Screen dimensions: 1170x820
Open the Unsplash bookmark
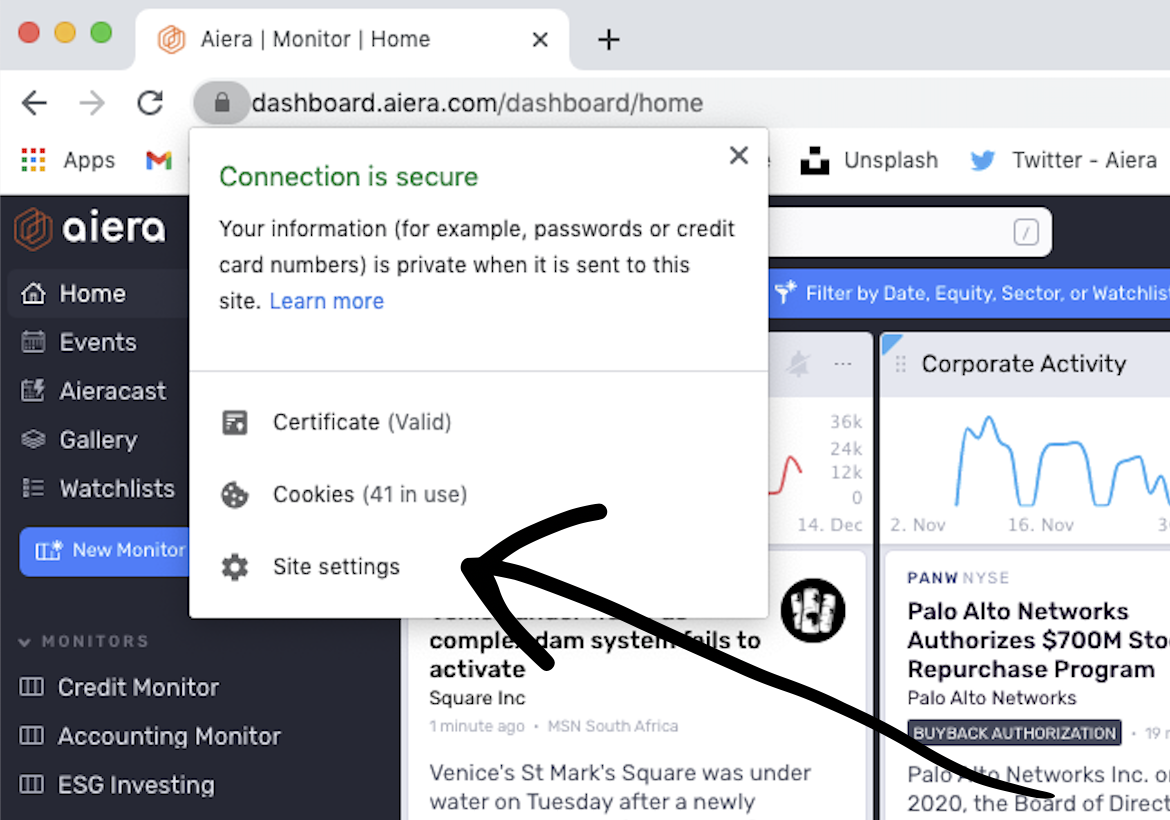(x=869, y=160)
